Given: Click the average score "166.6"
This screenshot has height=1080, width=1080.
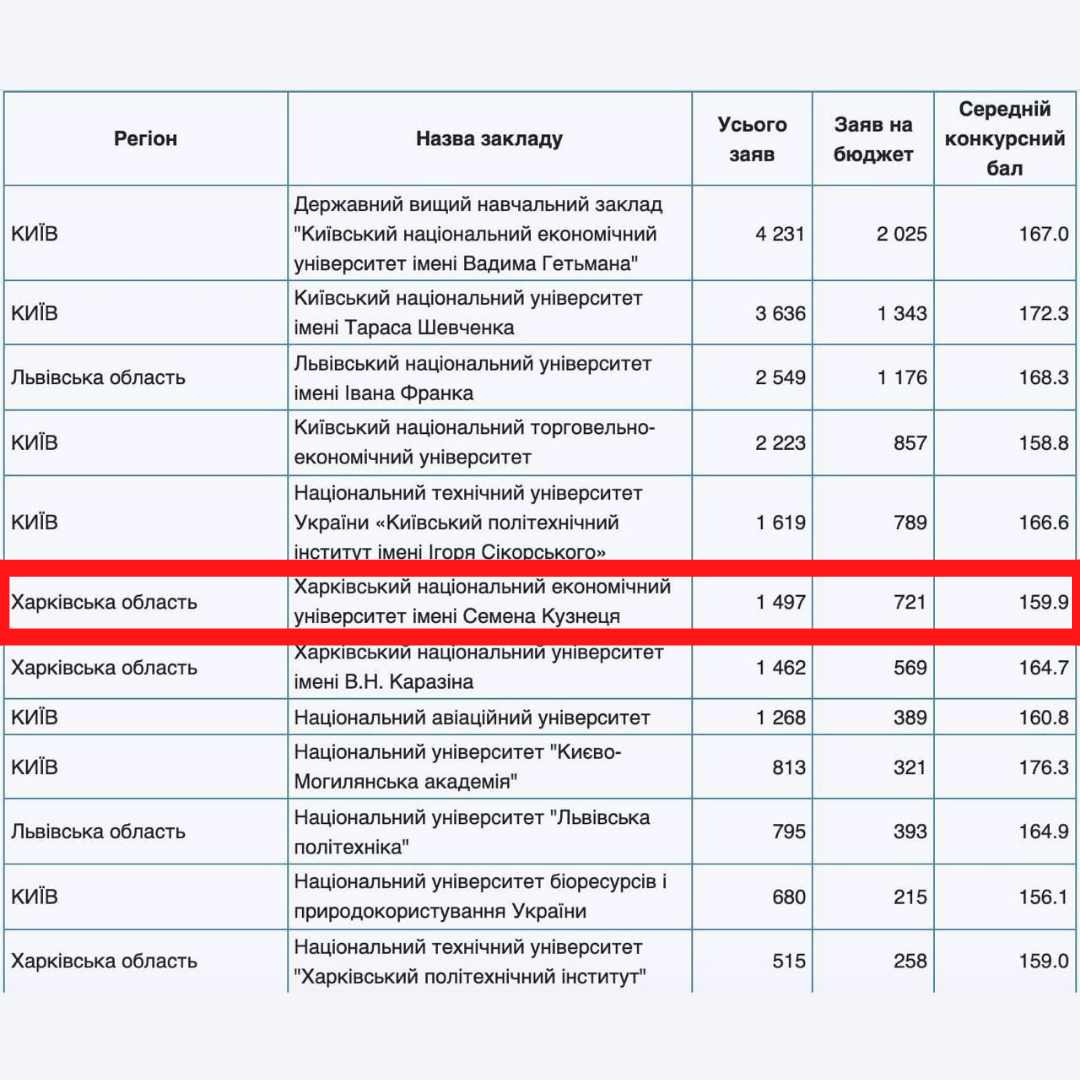Looking at the screenshot, I should 1043,523.
